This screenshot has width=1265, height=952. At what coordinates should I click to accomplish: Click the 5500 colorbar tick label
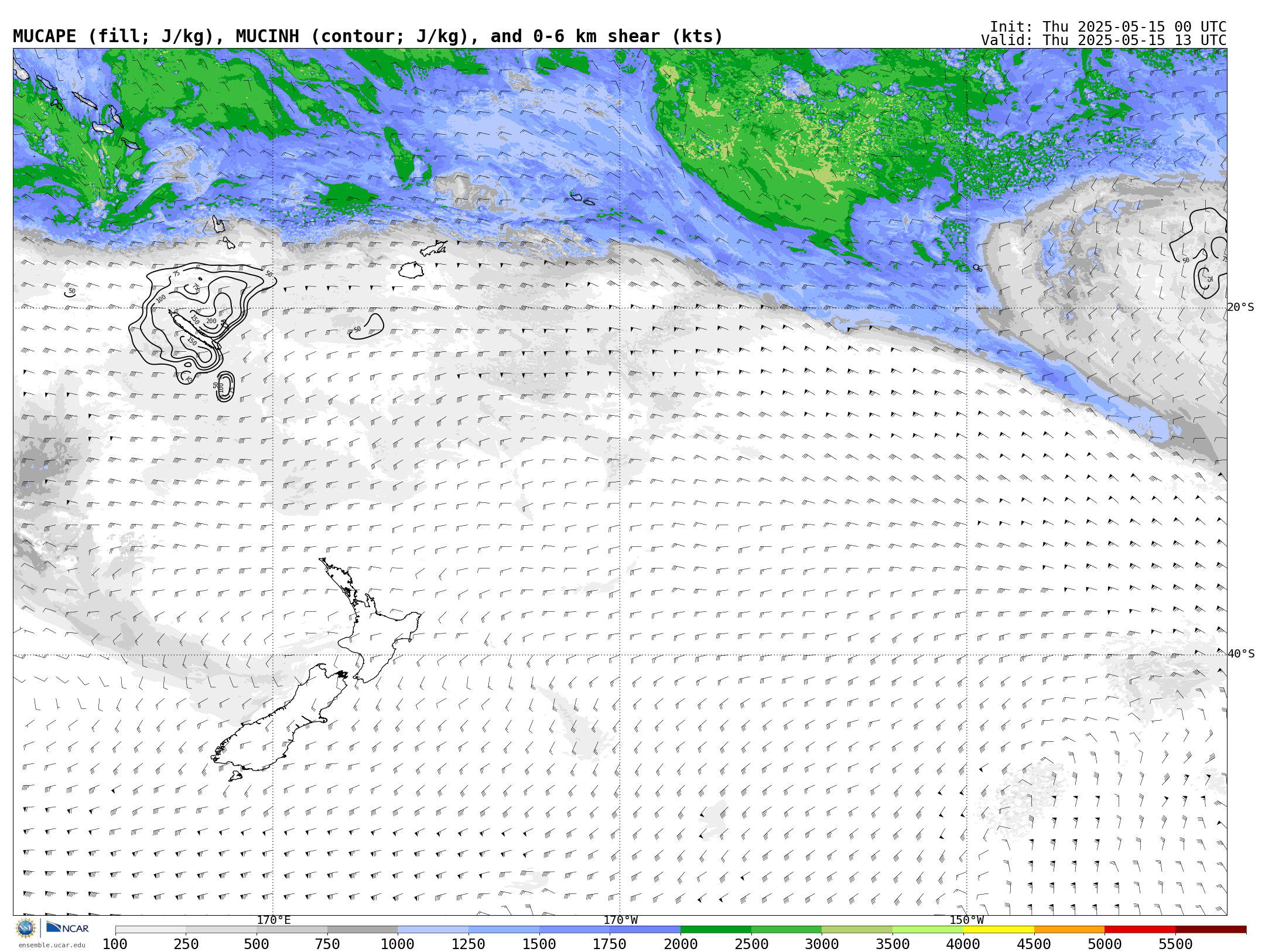(x=1175, y=944)
